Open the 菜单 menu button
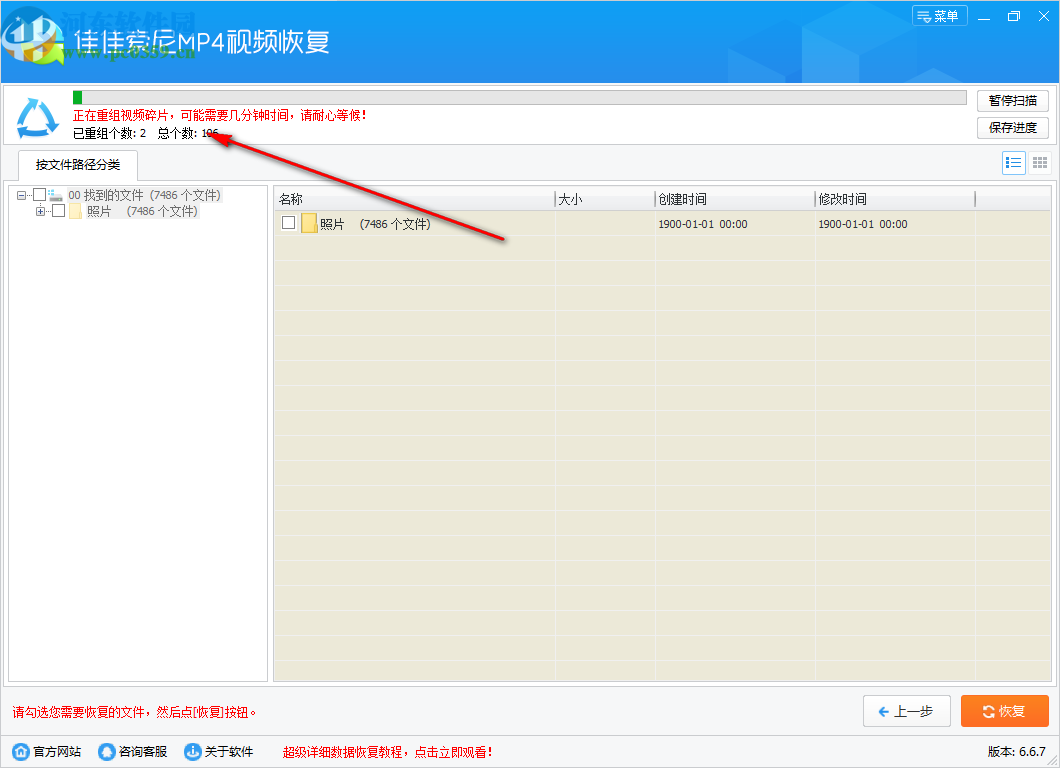The width and height of the screenshot is (1060, 768). [939, 16]
